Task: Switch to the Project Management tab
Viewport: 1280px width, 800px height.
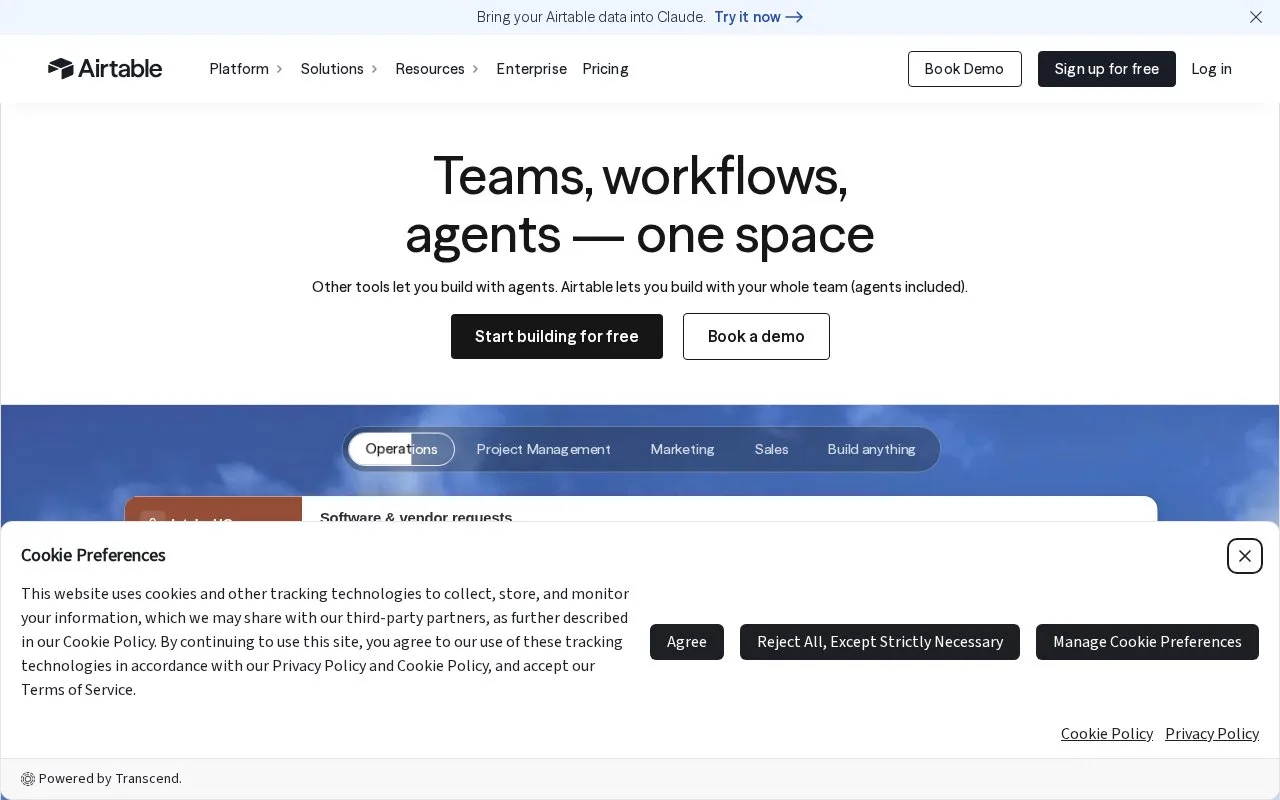Action: 543,449
